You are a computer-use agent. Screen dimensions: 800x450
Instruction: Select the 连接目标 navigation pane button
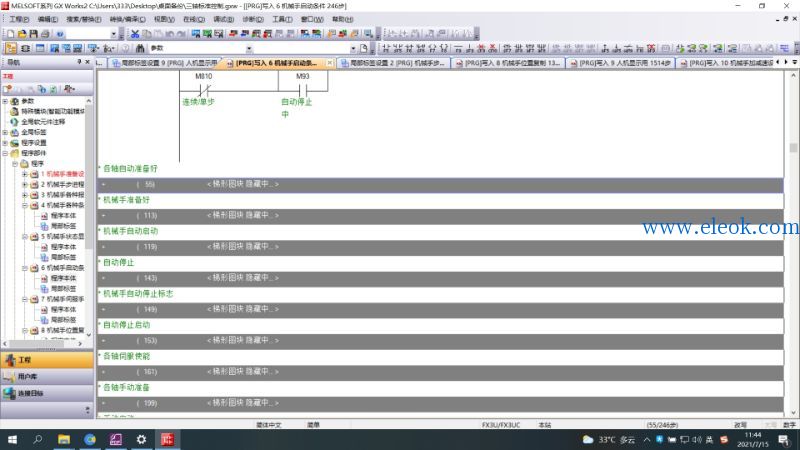46,393
